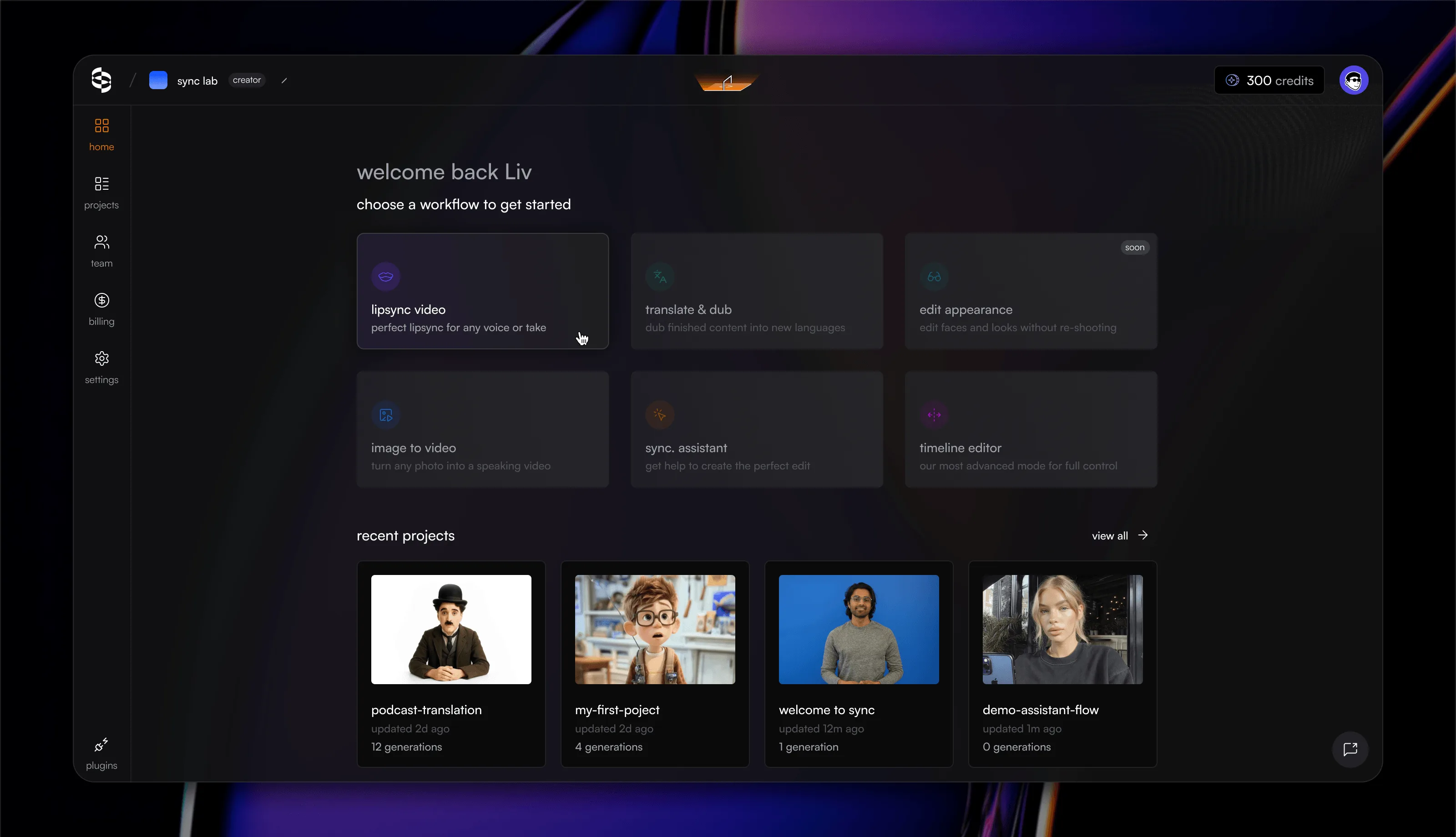Select the sync. assistant workflow card
This screenshot has height=837, width=1456.
tap(757, 429)
